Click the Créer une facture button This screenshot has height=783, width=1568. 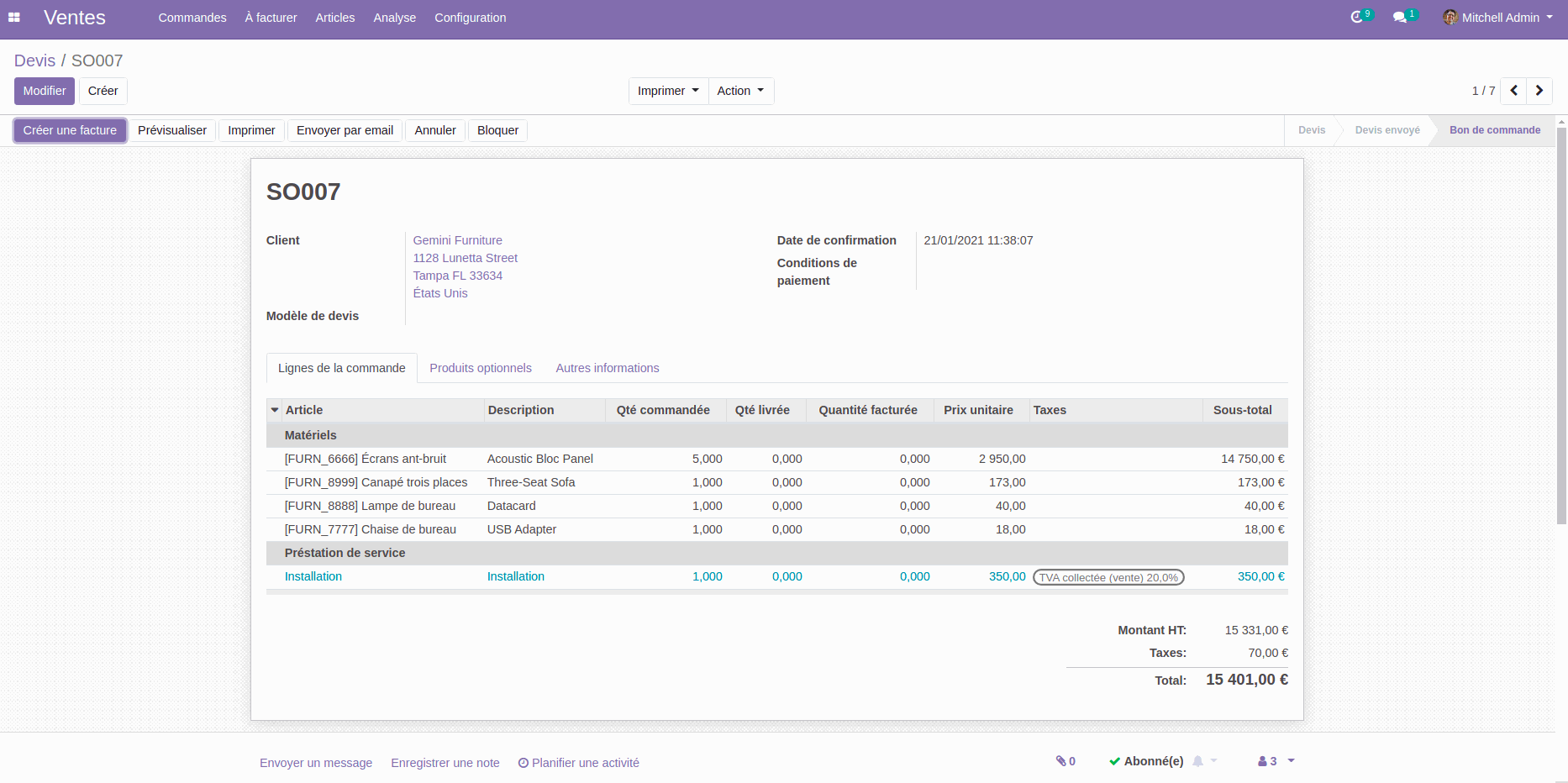pos(70,130)
